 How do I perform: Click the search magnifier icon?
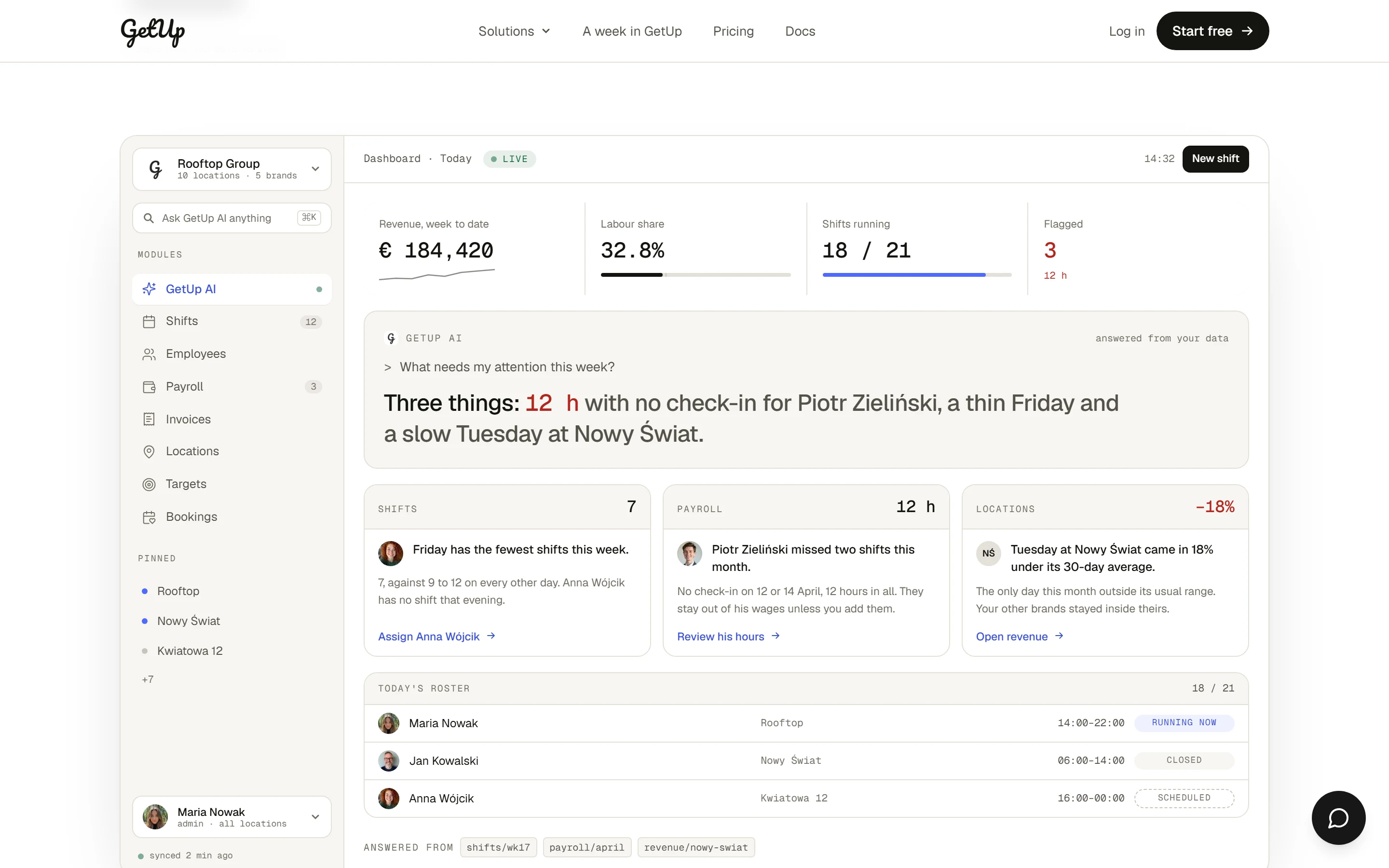pos(149,218)
